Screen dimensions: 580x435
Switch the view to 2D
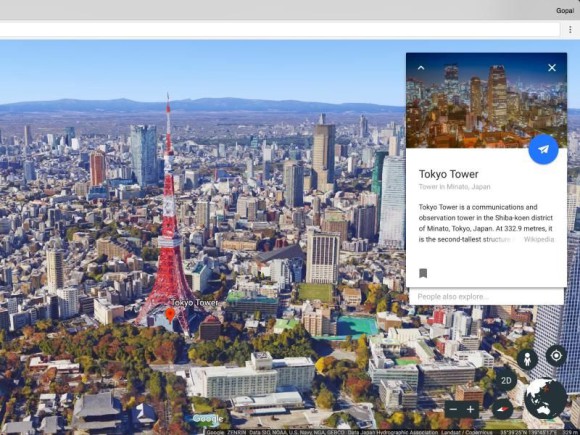coord(506,380)
